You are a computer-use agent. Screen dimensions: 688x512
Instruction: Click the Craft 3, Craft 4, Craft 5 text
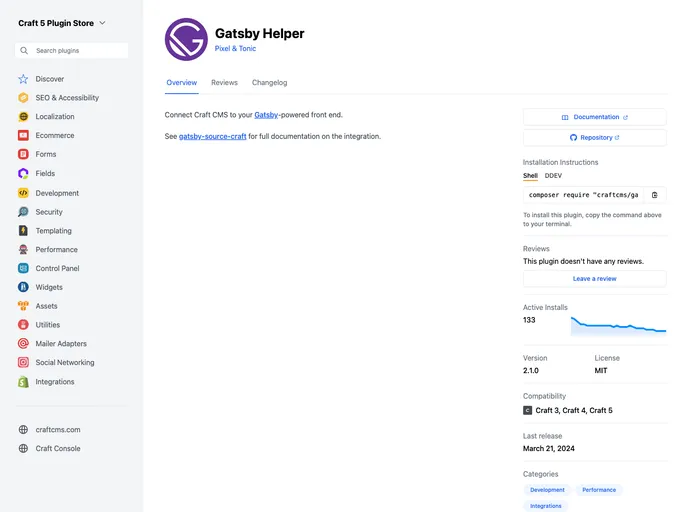574,410
